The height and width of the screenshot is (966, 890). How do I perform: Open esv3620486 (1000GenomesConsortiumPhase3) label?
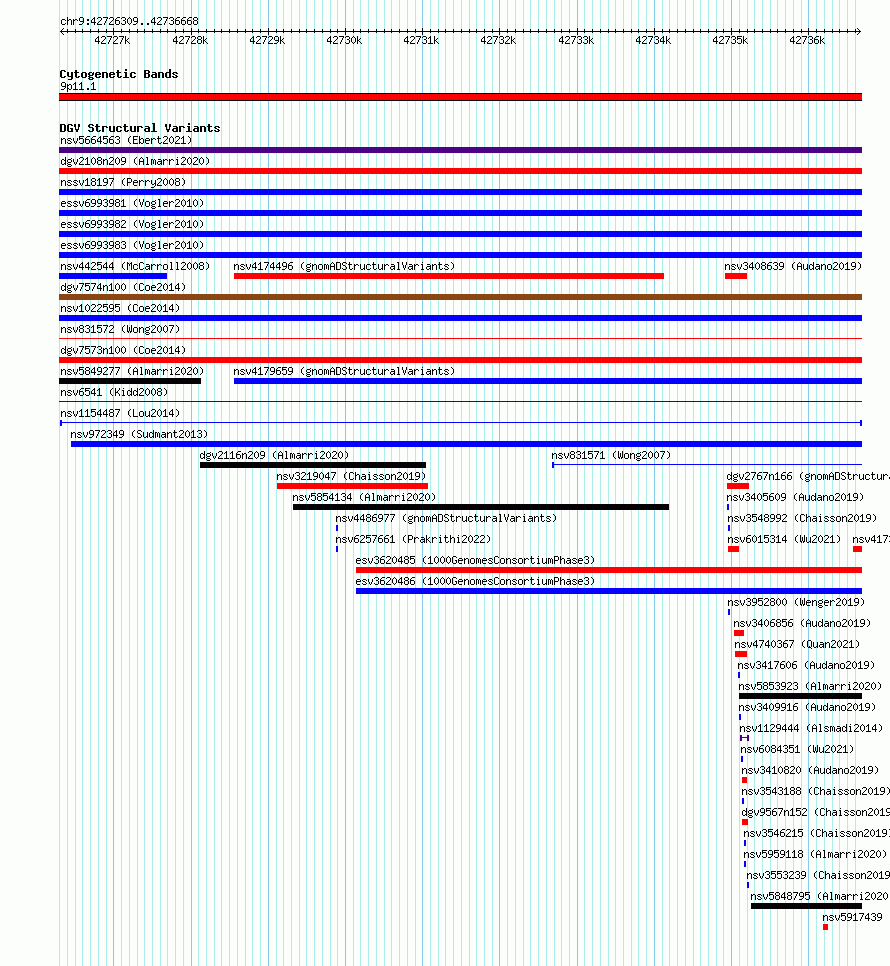click(x=475, y=581)
